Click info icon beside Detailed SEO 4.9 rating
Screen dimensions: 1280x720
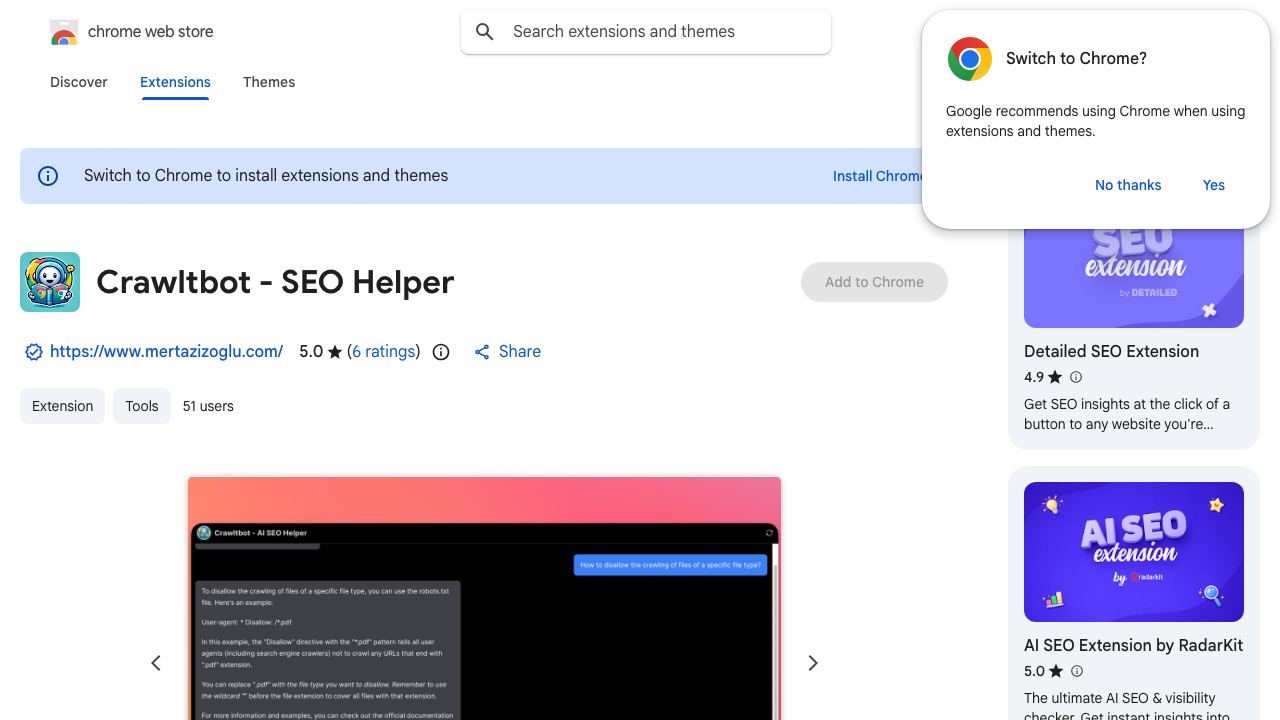1076,377
